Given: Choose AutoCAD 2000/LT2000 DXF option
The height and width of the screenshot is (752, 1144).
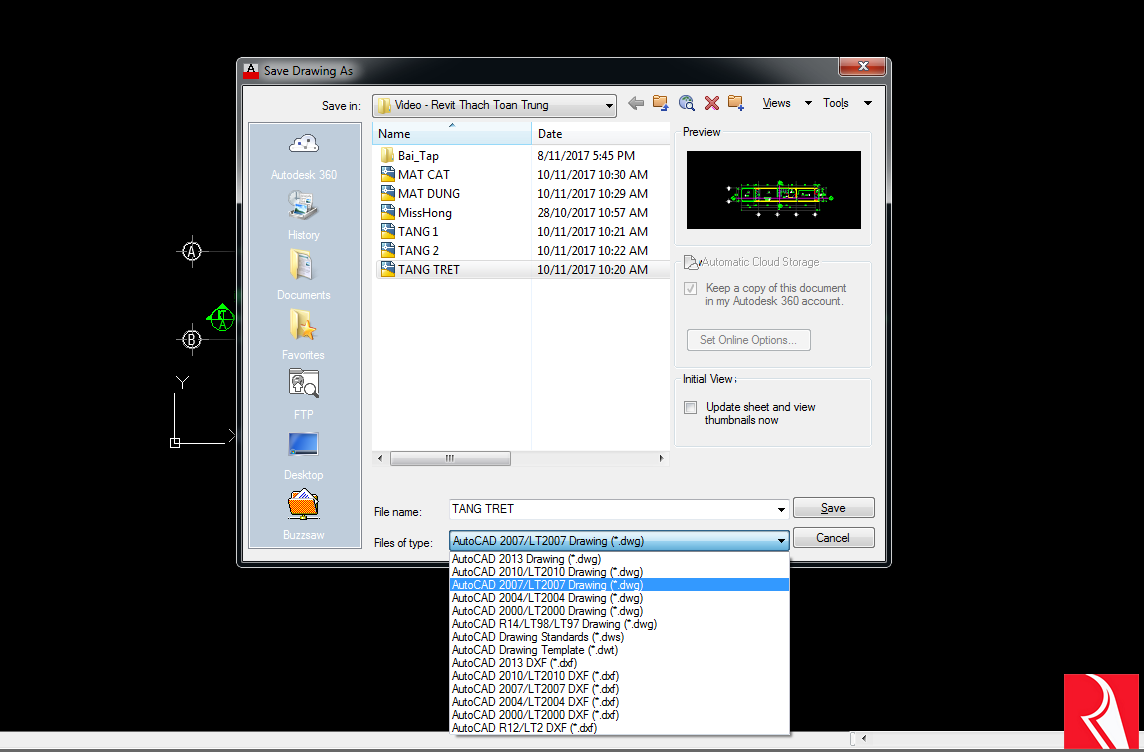Looking at the screenshot, I should [x=619, y=715].
